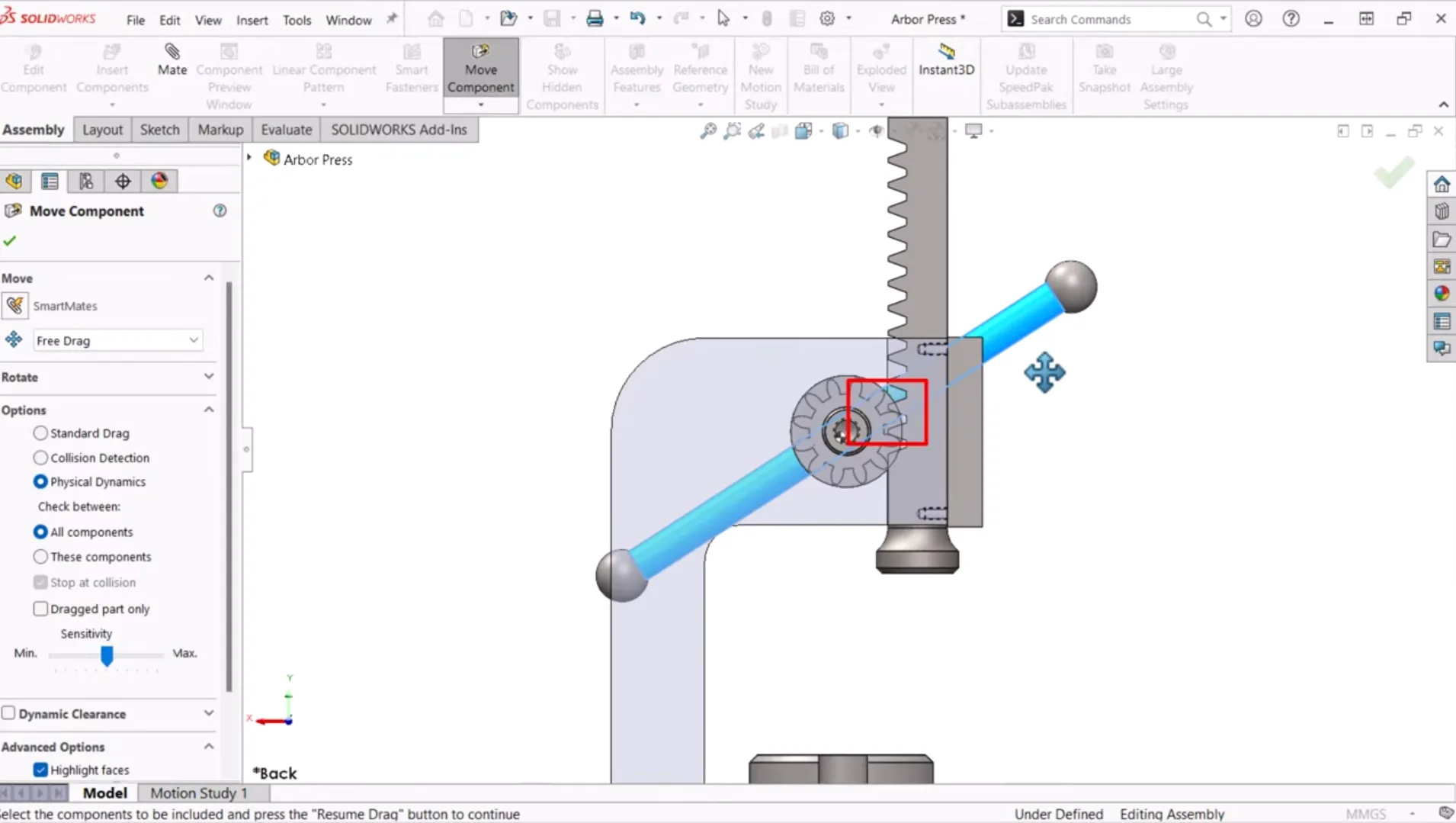The width and height of the screenshot is (1456, 823).
Task: Enable Dragged part only checkbox
Action: [x=41, y=609]
